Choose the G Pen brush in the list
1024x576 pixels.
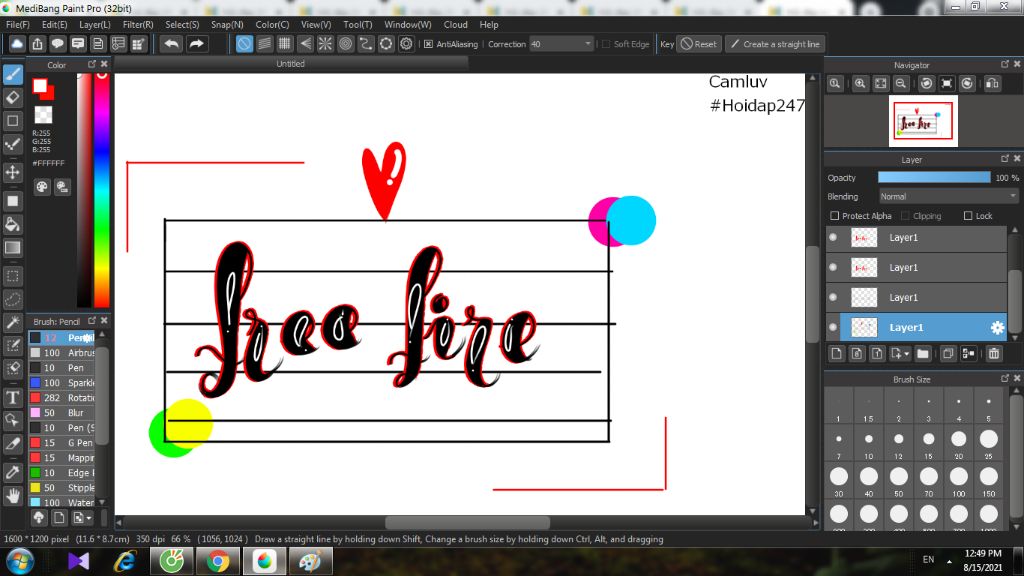(63, 443)
